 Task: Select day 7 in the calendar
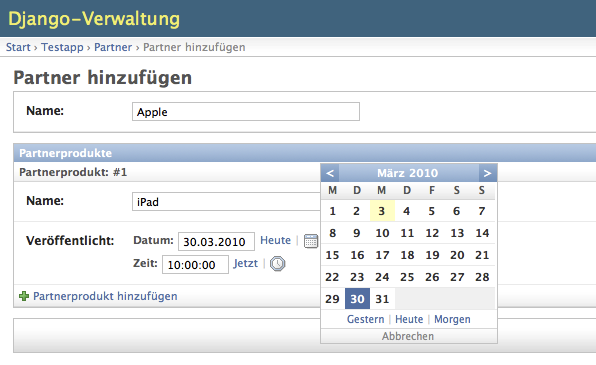pyautogui.click(x=482, y=211)
